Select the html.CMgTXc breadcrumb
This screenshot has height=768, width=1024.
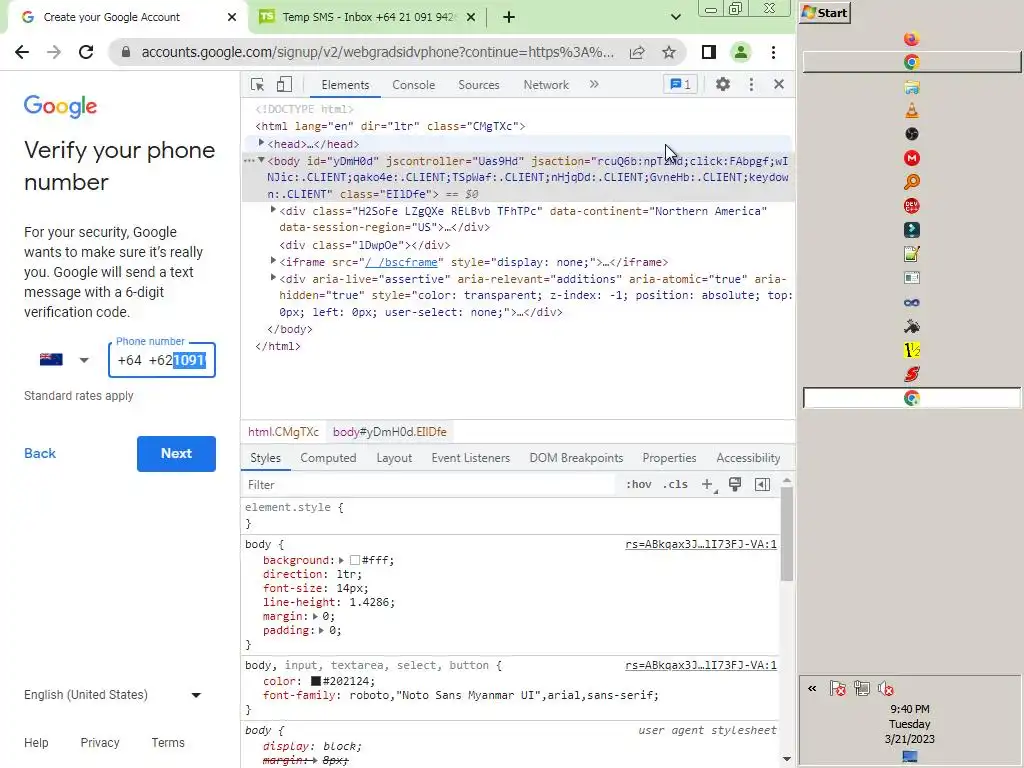coord(283,432)
